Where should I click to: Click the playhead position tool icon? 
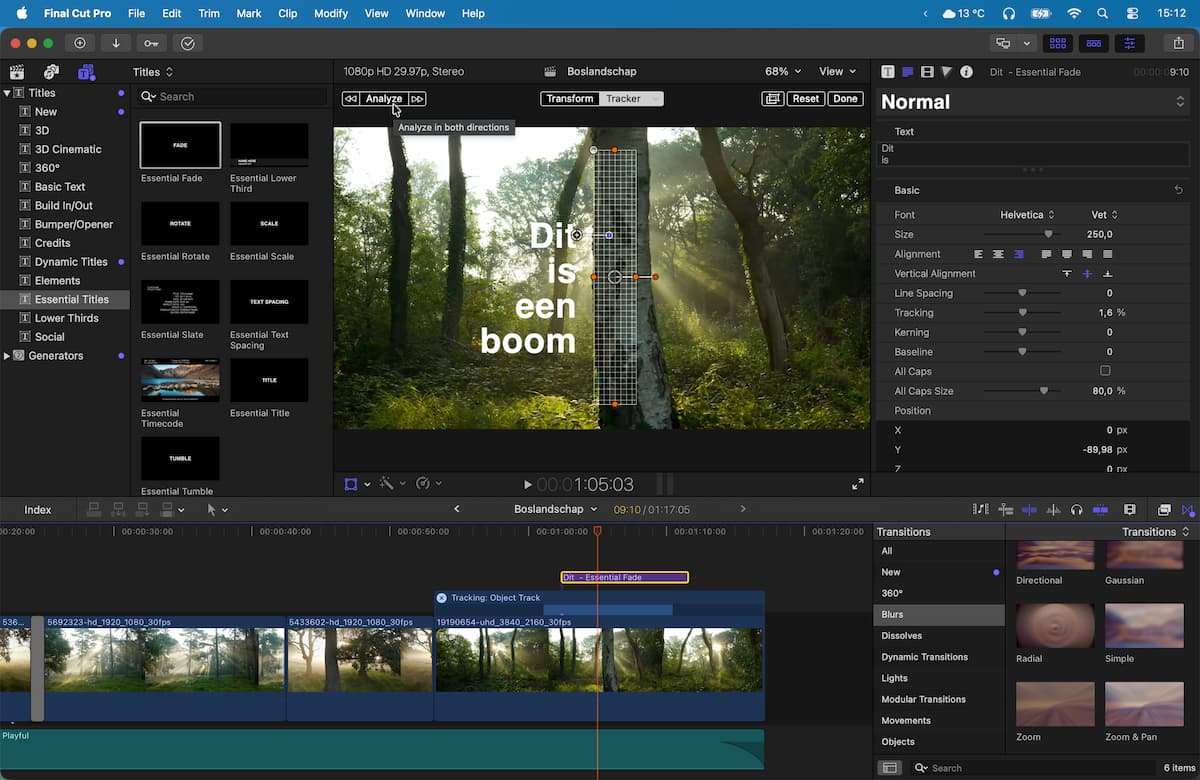point(1006,510)
